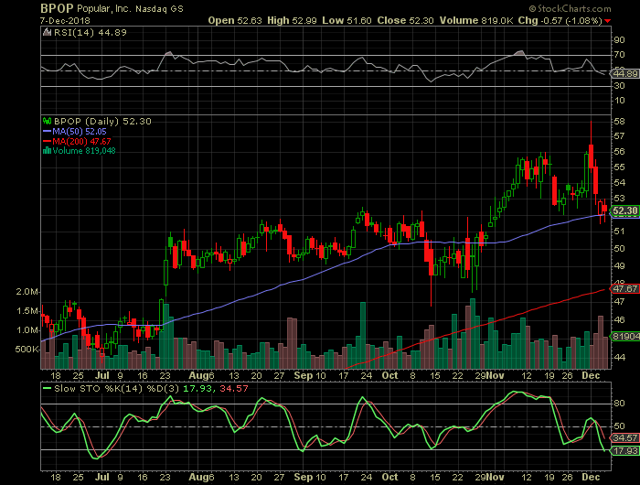Click the 56 price axis label
The height and width of the screenshot is (485, 640).
[x=619, y=151]
